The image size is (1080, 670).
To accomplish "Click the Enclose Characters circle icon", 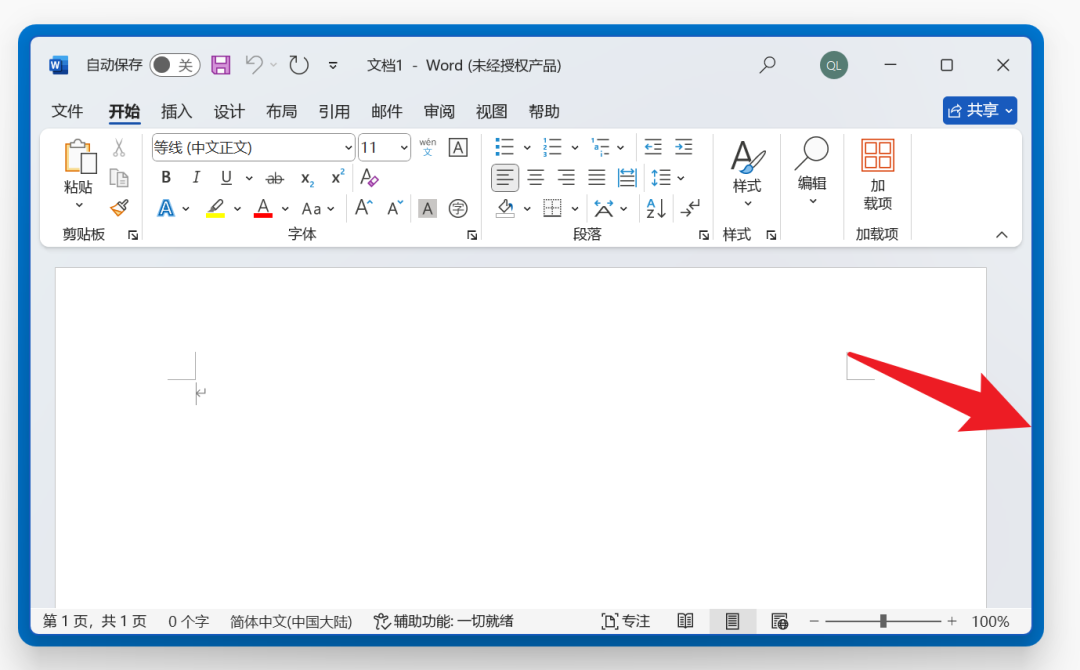I will click(458, 208).
